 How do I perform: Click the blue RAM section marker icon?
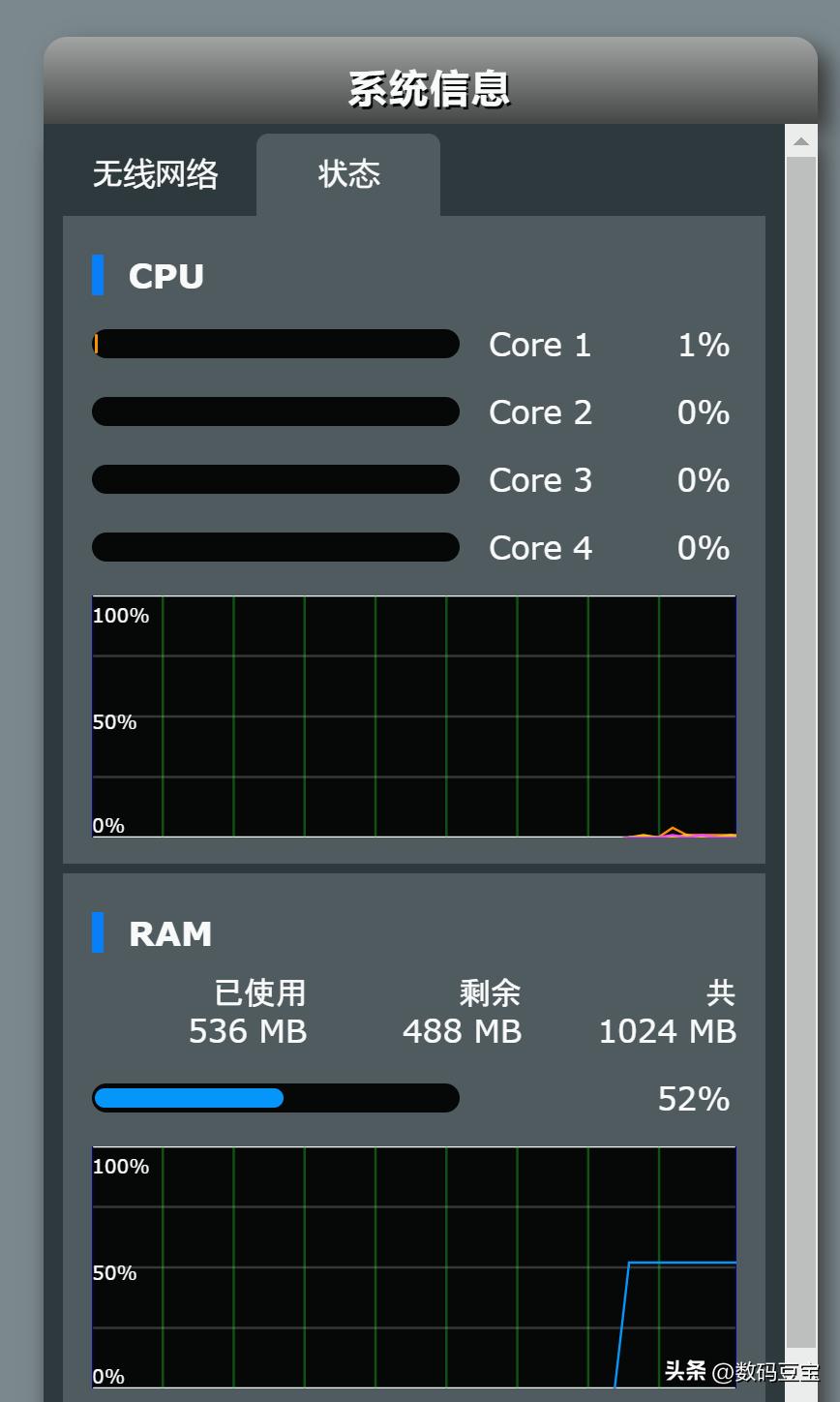[x=100, y=932]
